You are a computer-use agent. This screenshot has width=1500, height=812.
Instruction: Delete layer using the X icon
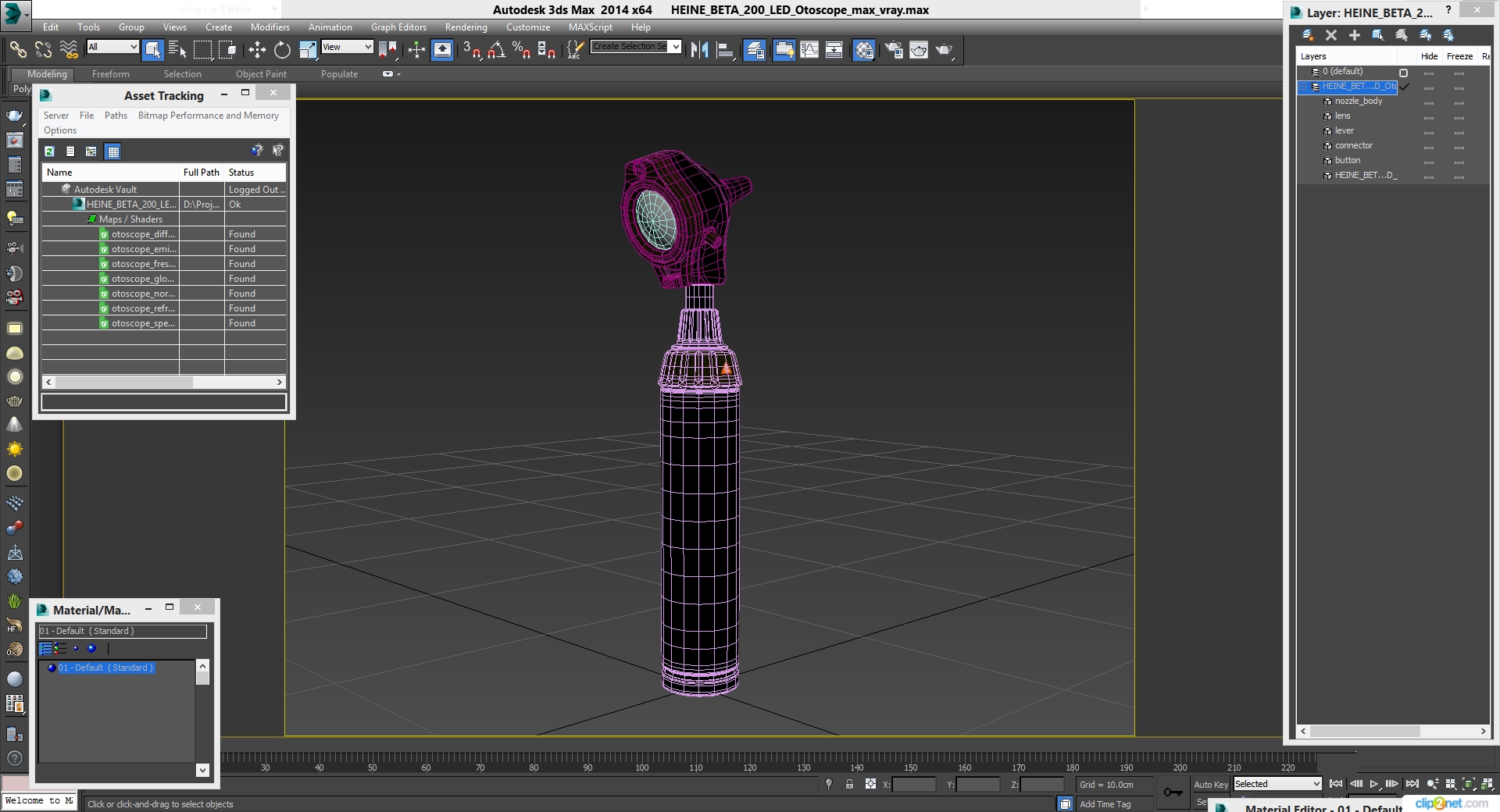point(1331,35)
